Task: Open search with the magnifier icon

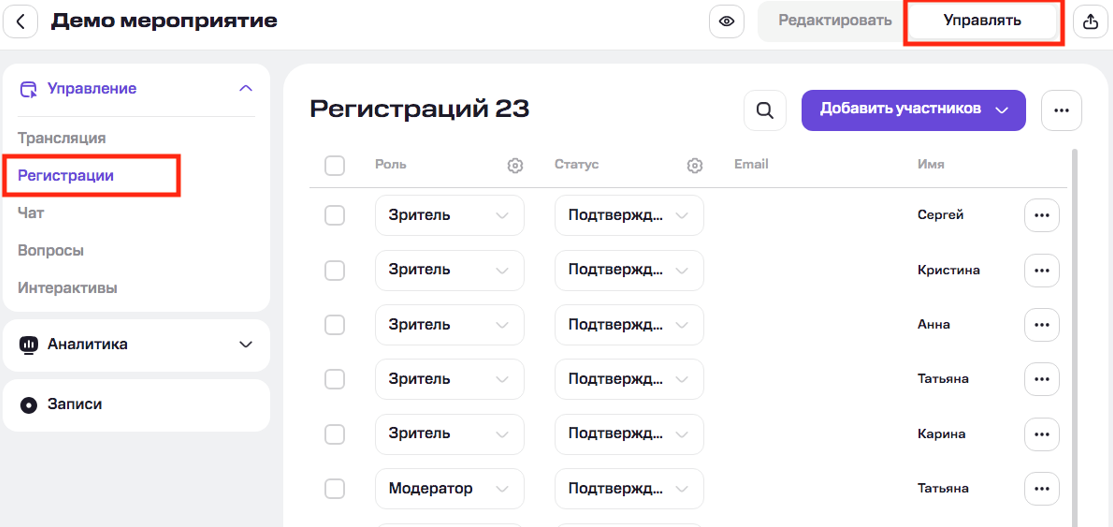Action: point(765,110)
